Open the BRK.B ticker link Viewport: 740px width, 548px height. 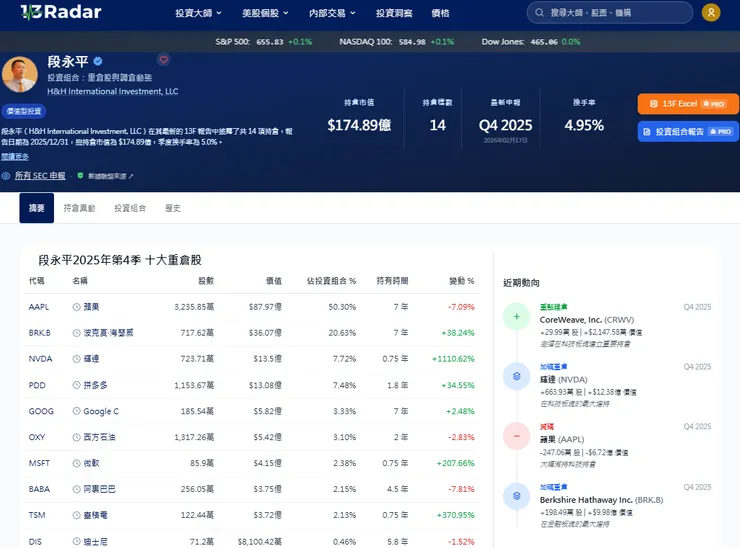pyautogui.click(x=39, y=333)
